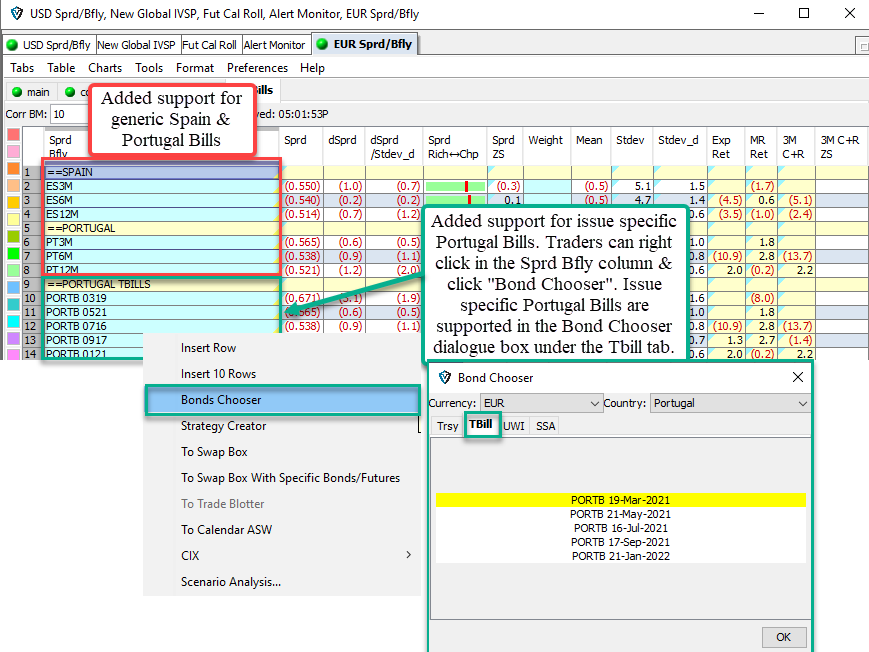869x652 pixels.
Task: Switch to Trsy tab in Bond Chooser
Action: coord(447,426)
